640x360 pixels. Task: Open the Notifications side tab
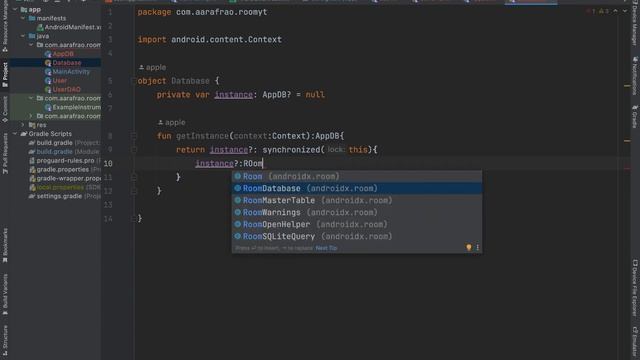(635, 76)
